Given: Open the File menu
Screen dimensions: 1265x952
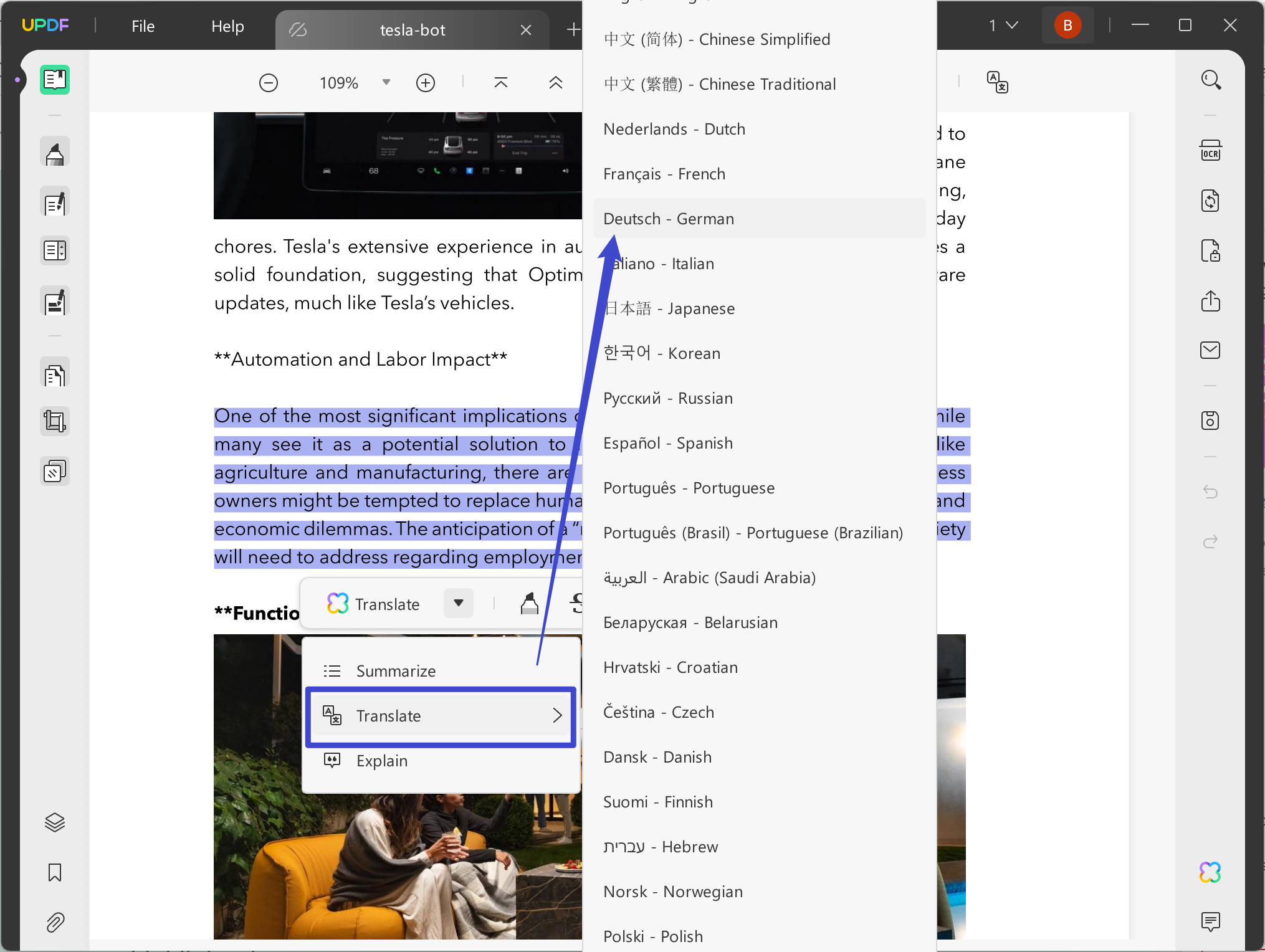Looking at the screenshot, I should pos(142,26).
